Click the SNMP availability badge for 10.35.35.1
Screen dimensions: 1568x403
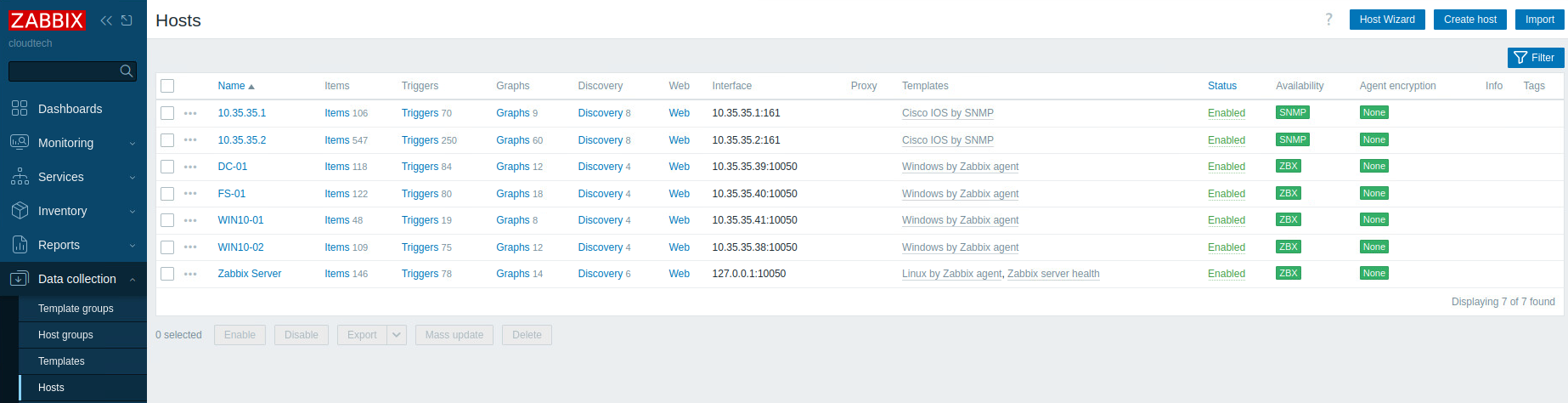[1293, 112]
